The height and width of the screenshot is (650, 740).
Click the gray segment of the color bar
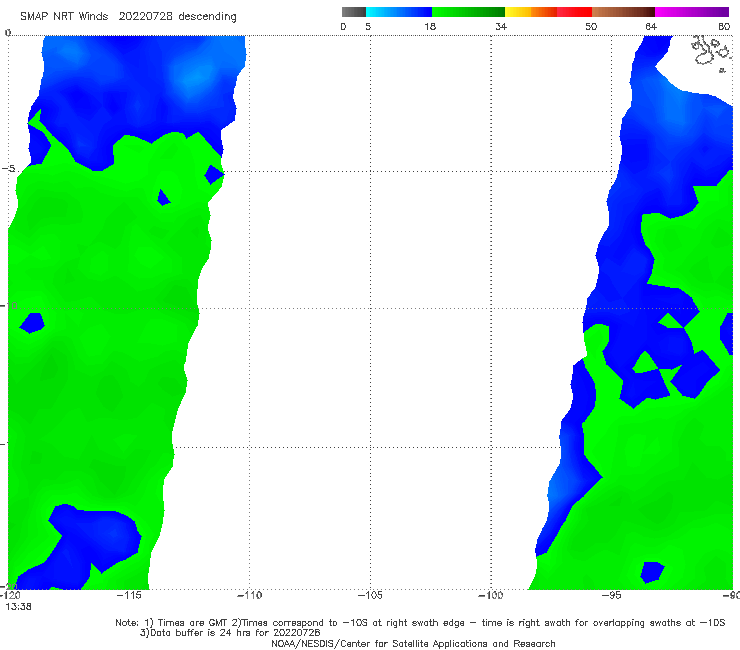(354, 12)
